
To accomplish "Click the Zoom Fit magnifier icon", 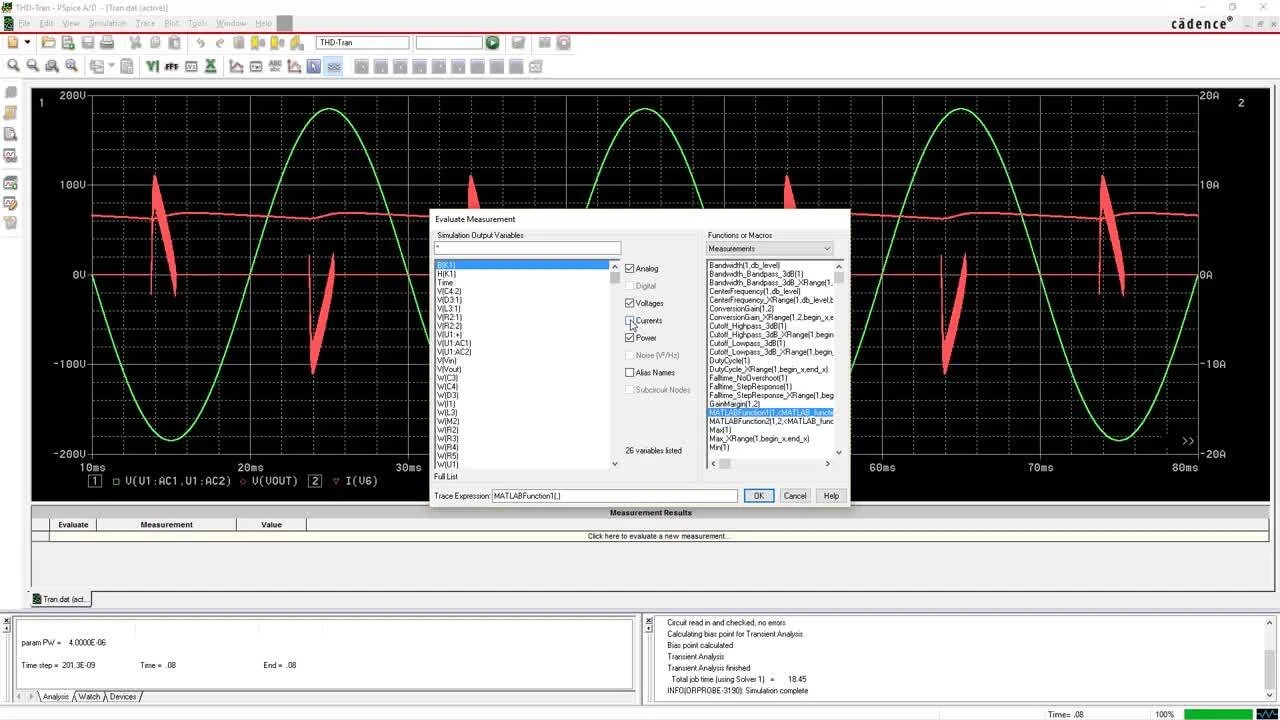I will point(71,66).
